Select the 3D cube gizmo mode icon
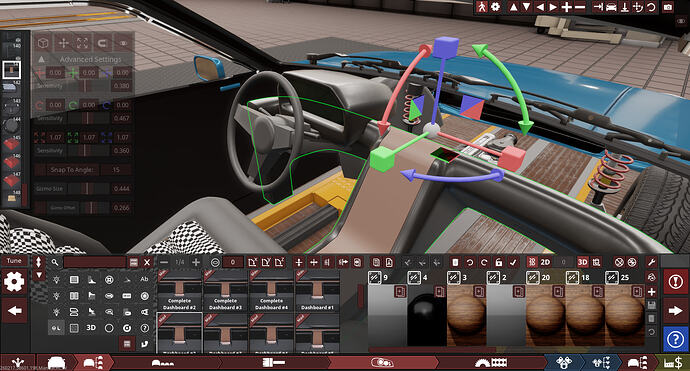 [43, 43]
